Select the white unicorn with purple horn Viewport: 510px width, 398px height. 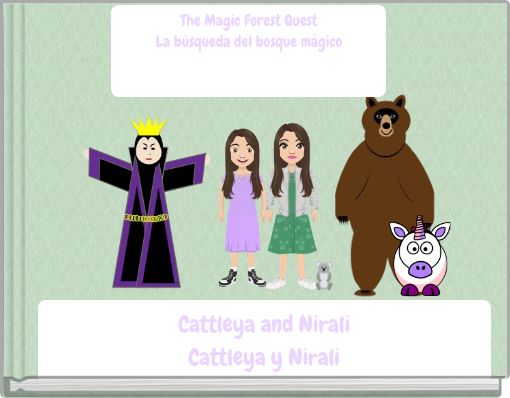[x=420, y=256]
